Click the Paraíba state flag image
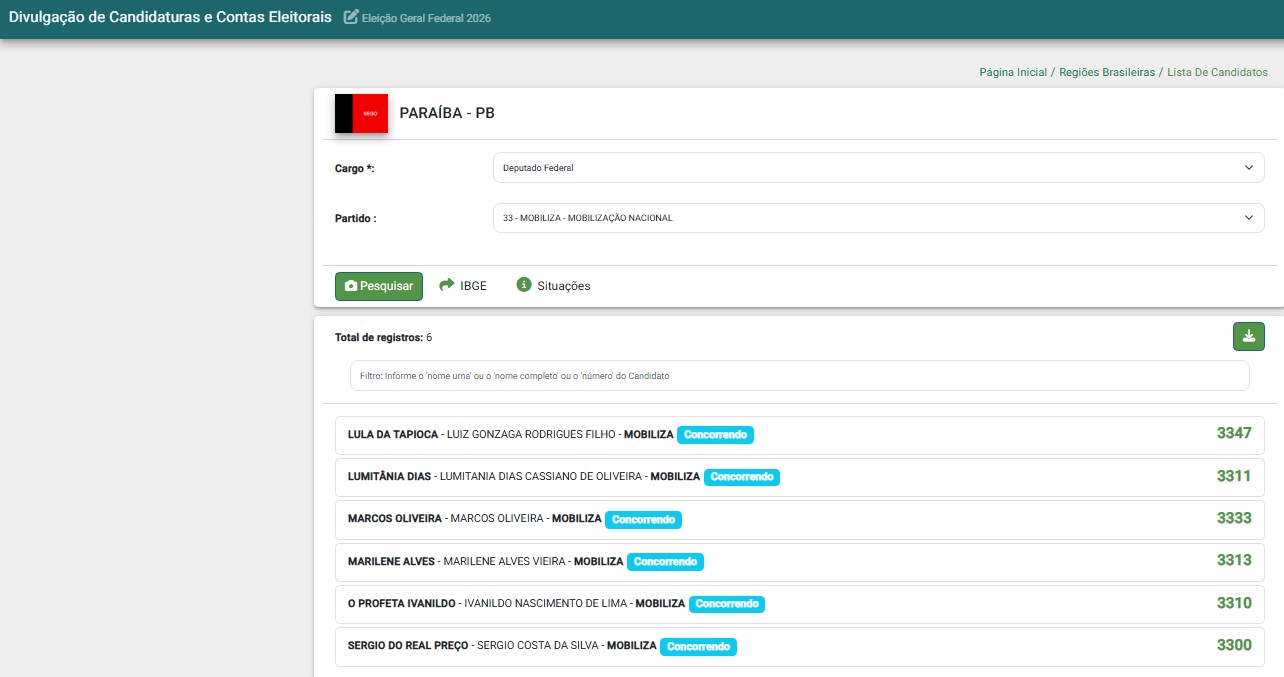Image resolution: width=1284 pixels, height=677 pixels. coord(361,114)
